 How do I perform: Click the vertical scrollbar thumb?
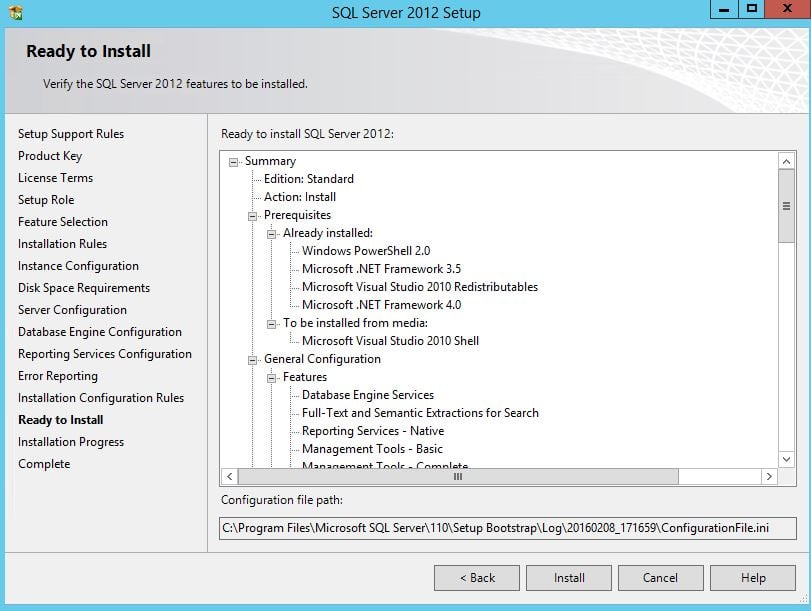coord(786,206)
